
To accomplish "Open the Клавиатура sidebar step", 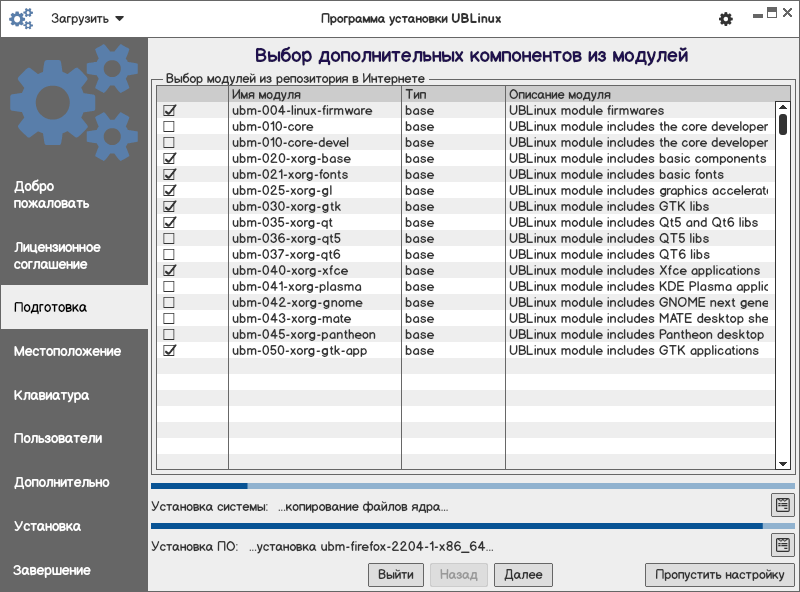I will (51, 395).
